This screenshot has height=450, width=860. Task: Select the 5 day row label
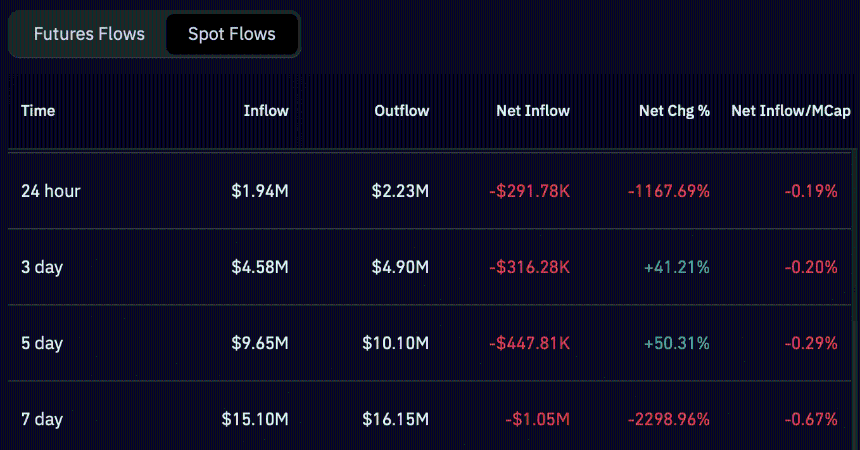click(x=42, y=344)
